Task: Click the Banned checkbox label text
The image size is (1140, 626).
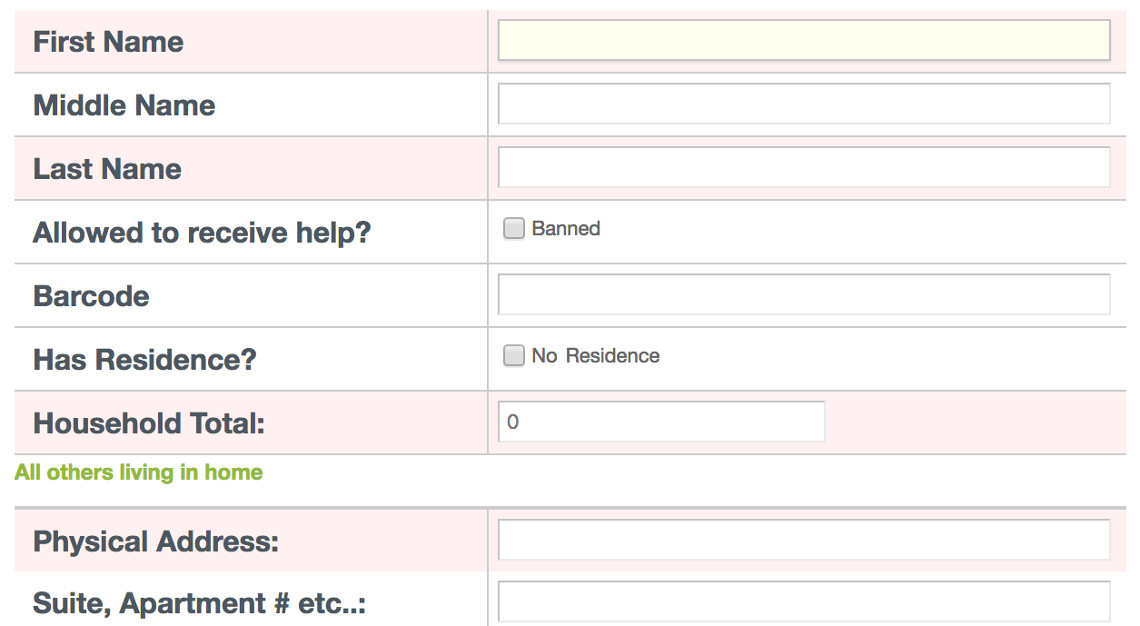Action: click(x=566, y=228)
